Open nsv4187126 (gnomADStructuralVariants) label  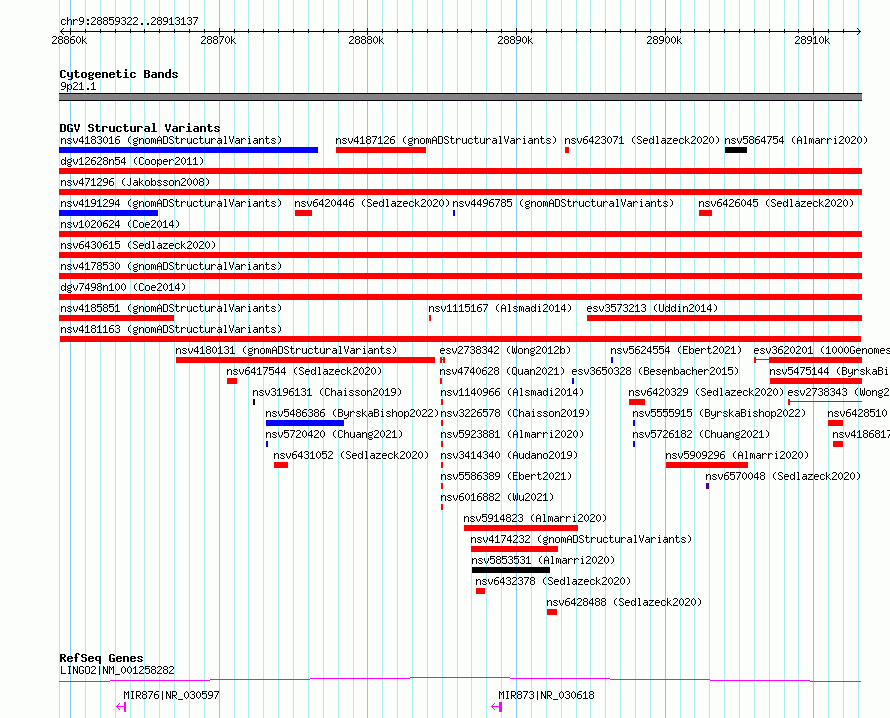[x=446, y=140]
